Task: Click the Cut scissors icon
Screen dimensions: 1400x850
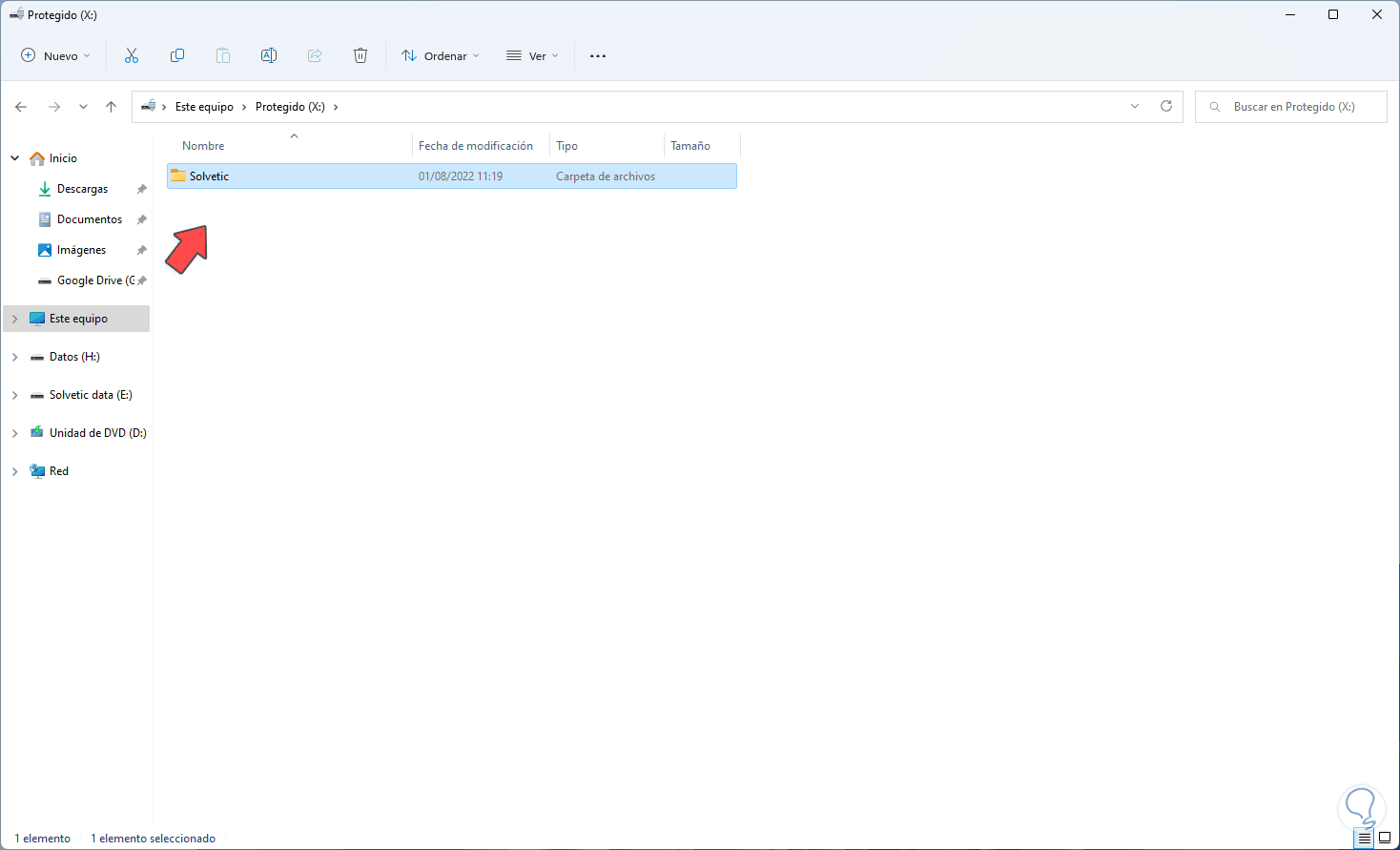Action: (x=132, y=56)
